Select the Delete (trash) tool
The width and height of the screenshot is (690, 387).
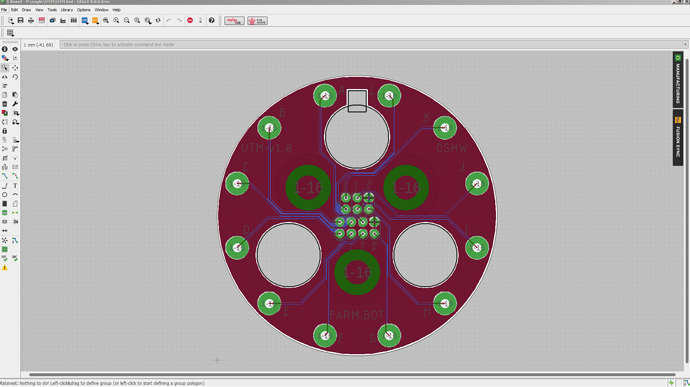[x=5, y=104]
